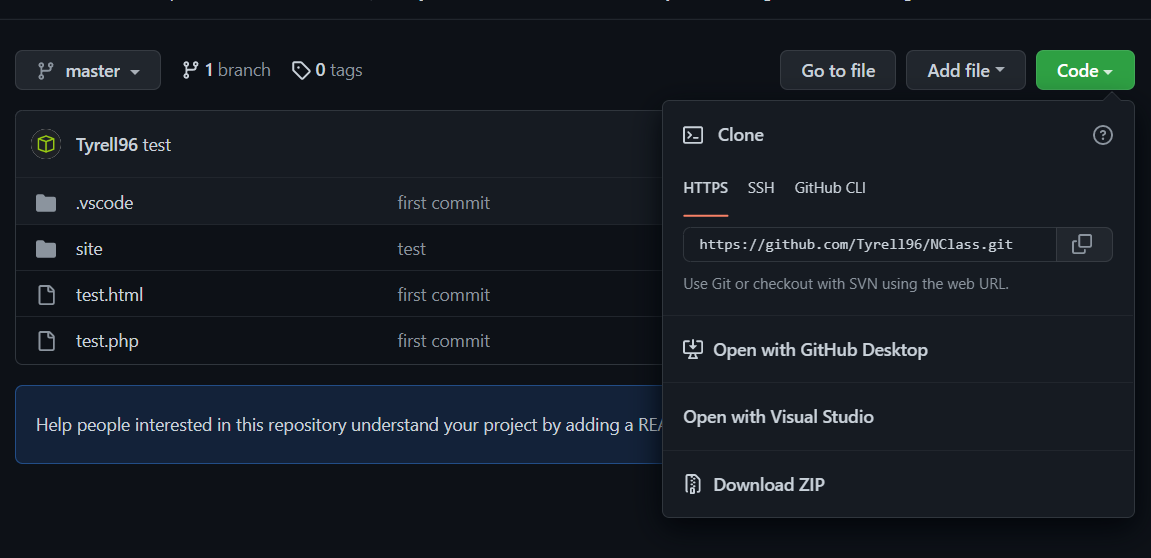This screenshot has width=1151, height=558.
Task: View the 0 tags link
Action: (327, 70)
